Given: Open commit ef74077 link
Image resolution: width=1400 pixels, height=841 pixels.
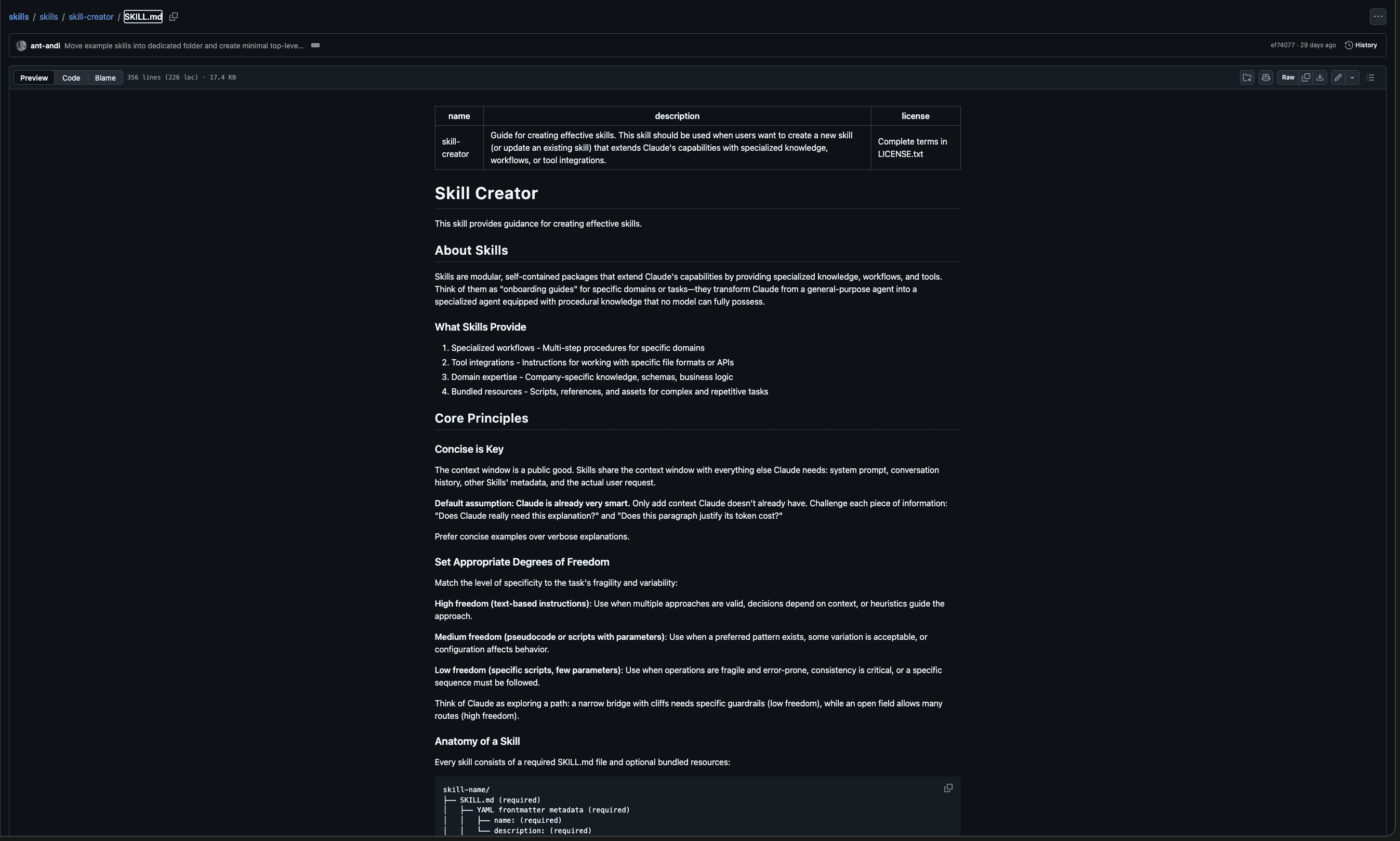Looking at the screenshot, I should click(1282, 45).
